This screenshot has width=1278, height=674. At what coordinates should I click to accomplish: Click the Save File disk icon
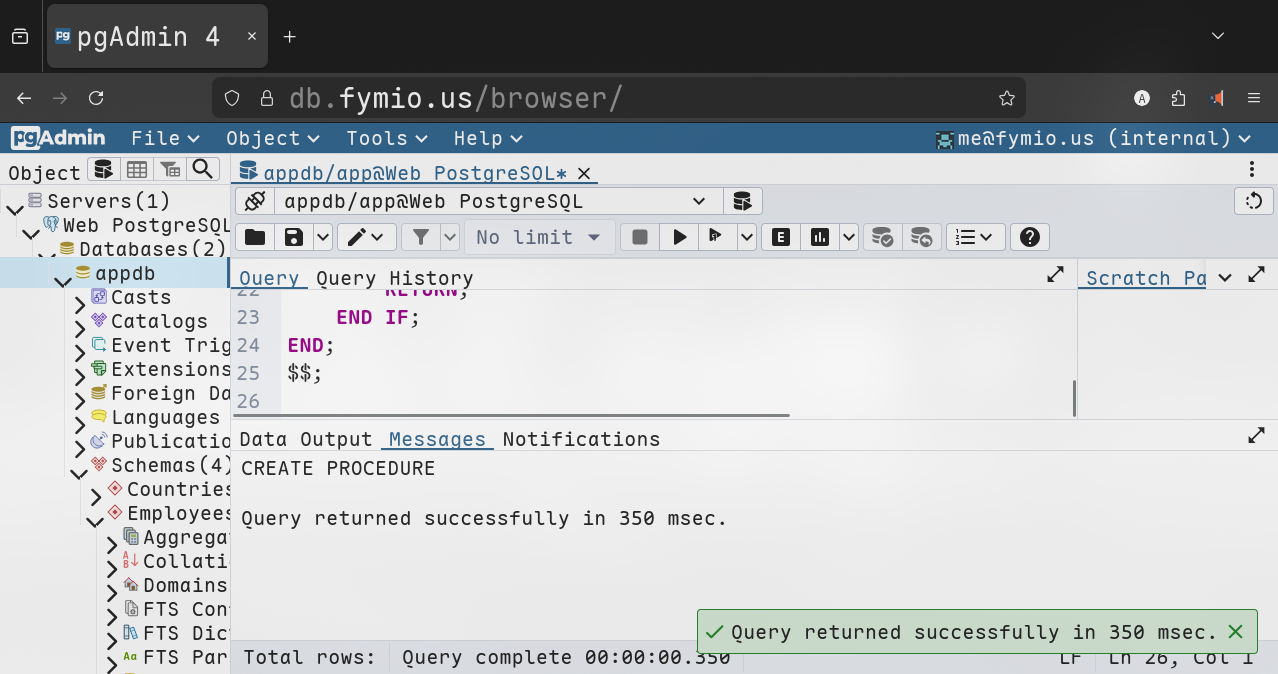tap(294, 237)
